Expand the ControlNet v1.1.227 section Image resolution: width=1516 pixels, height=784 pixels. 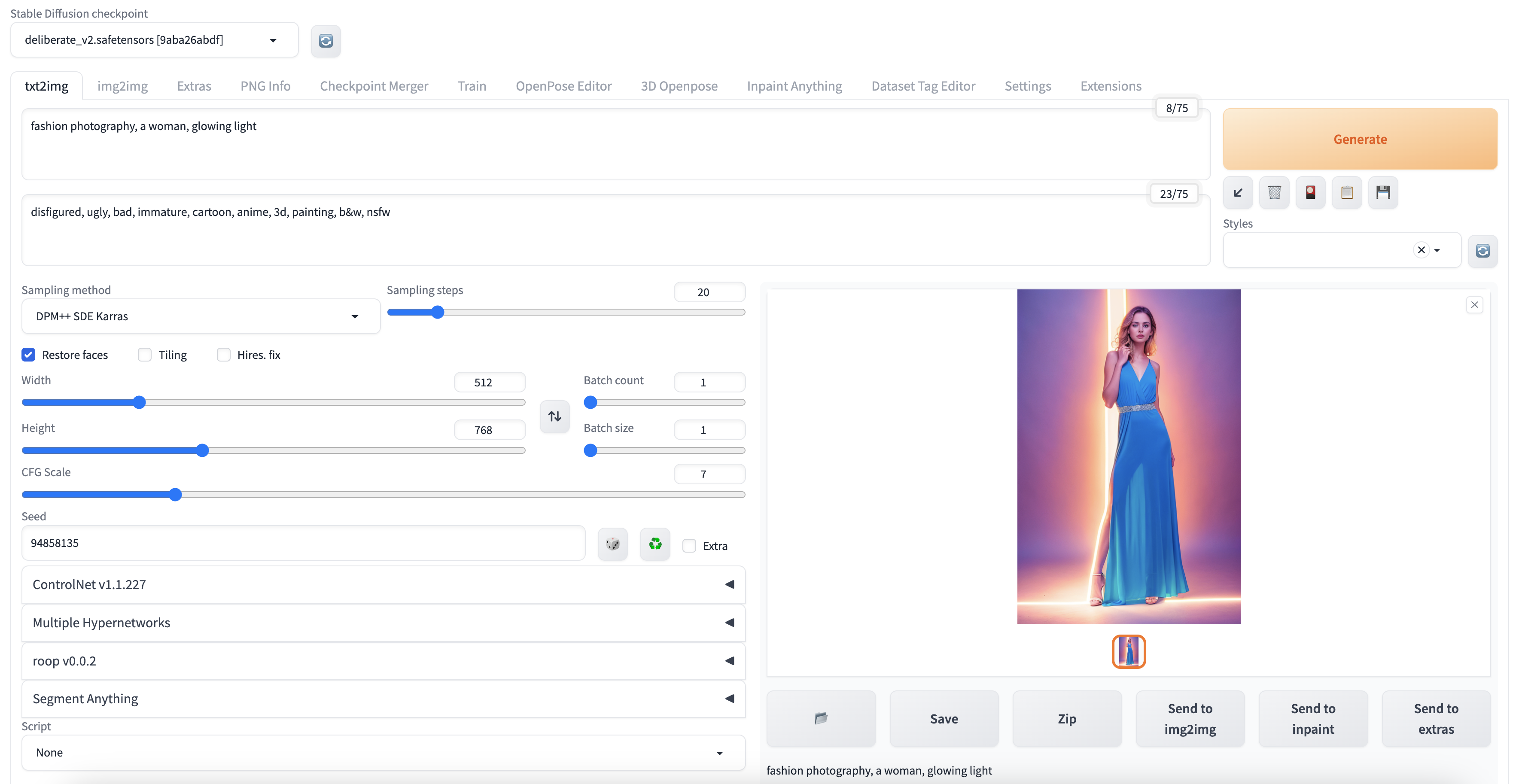(x=383, y=585)
